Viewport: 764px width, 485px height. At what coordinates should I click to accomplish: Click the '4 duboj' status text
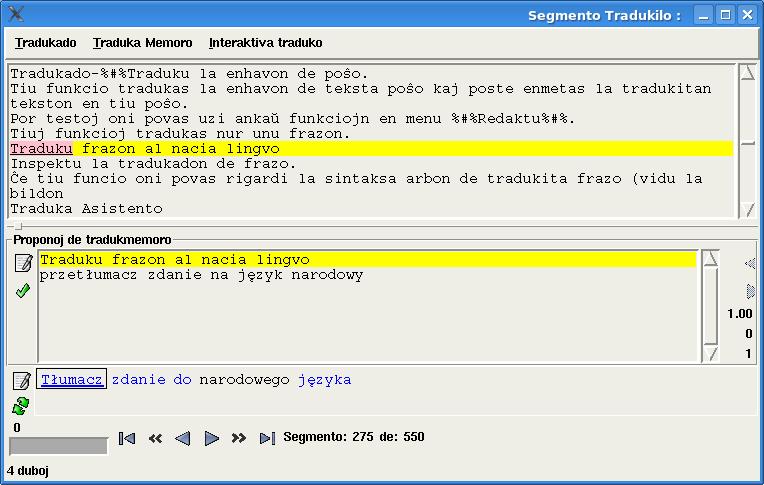28,471
